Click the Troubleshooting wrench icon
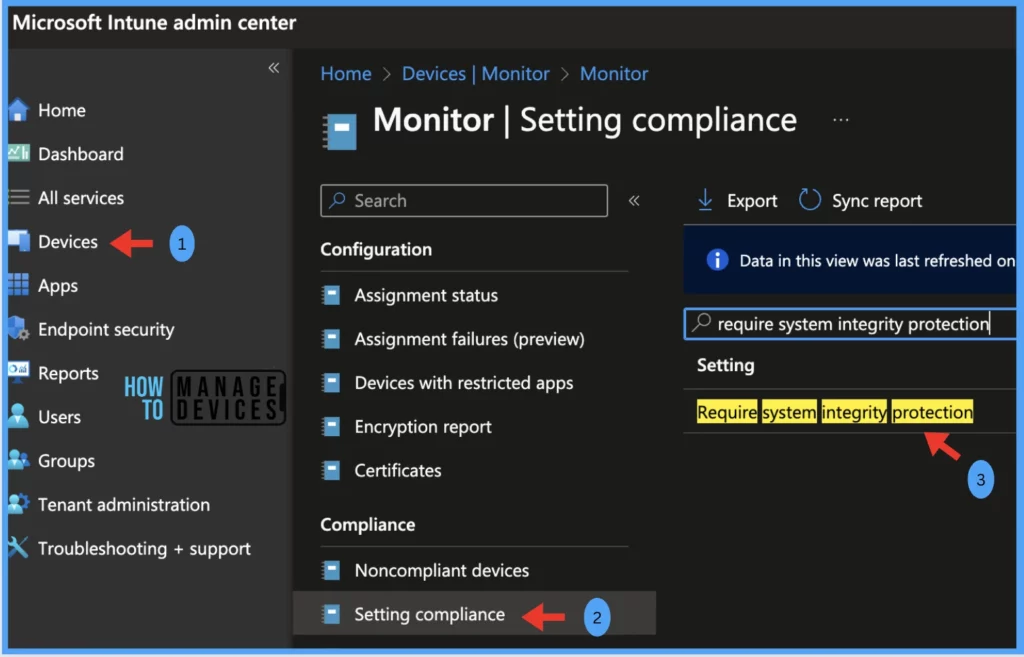The width and height of the screenshot is (1024, 657). [x=18, y=547]
